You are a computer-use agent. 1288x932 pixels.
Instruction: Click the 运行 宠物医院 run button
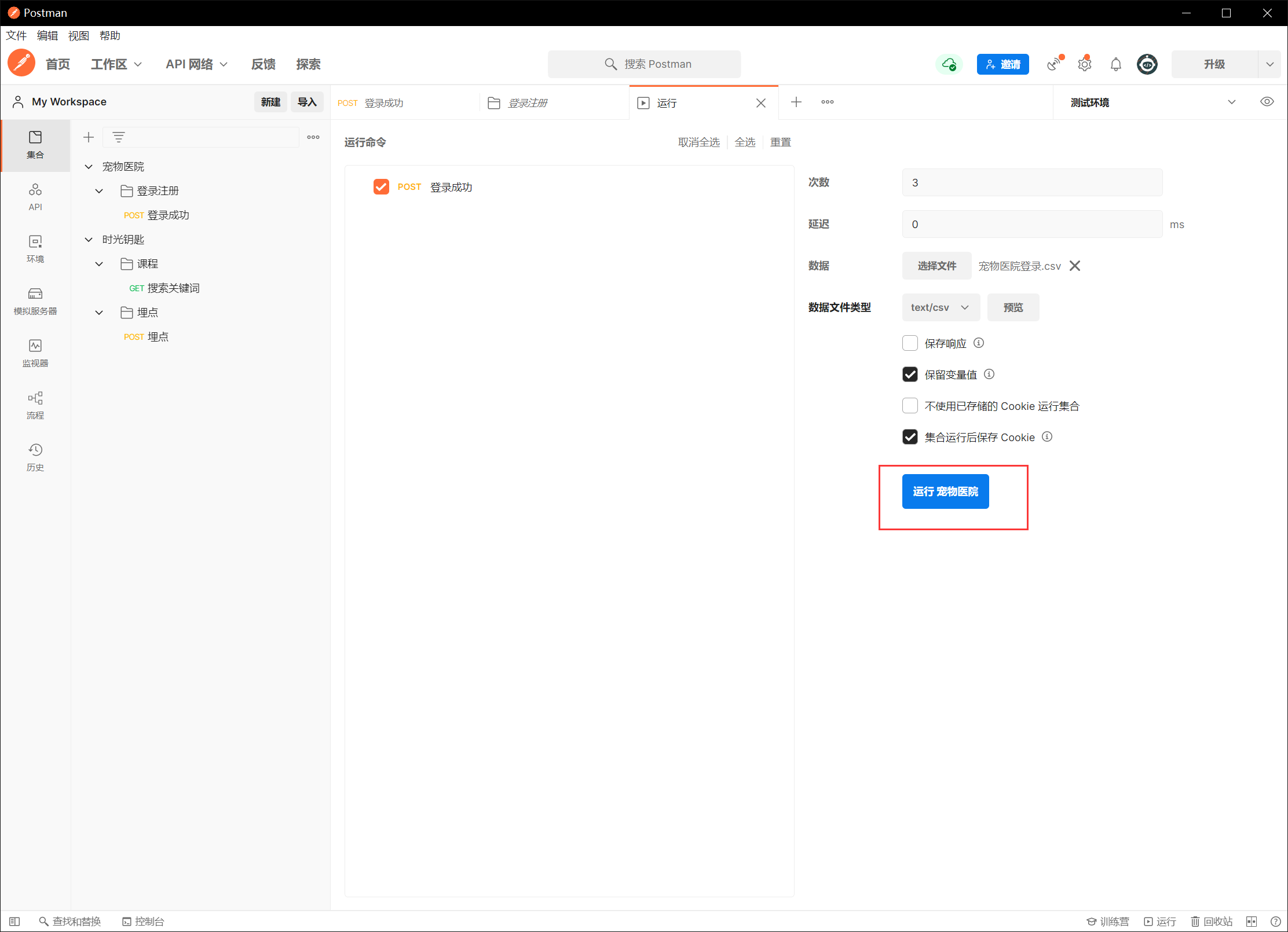[x=945, y=491]
